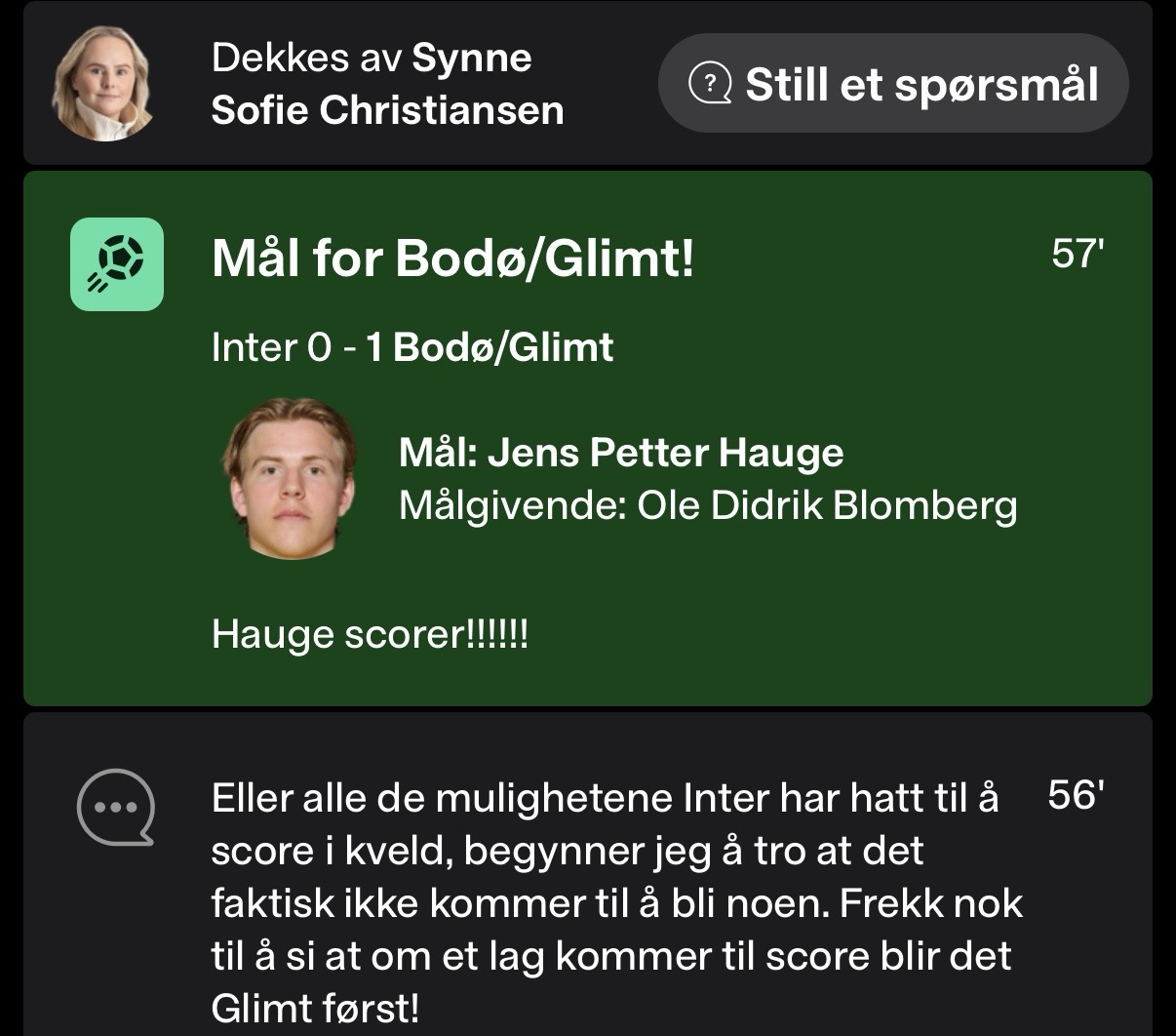The image size is (1176, 1036).
Task: Open assist provider "Målgivende: Ole Didrik Blomberg"
Action: (x=708, y=505)
